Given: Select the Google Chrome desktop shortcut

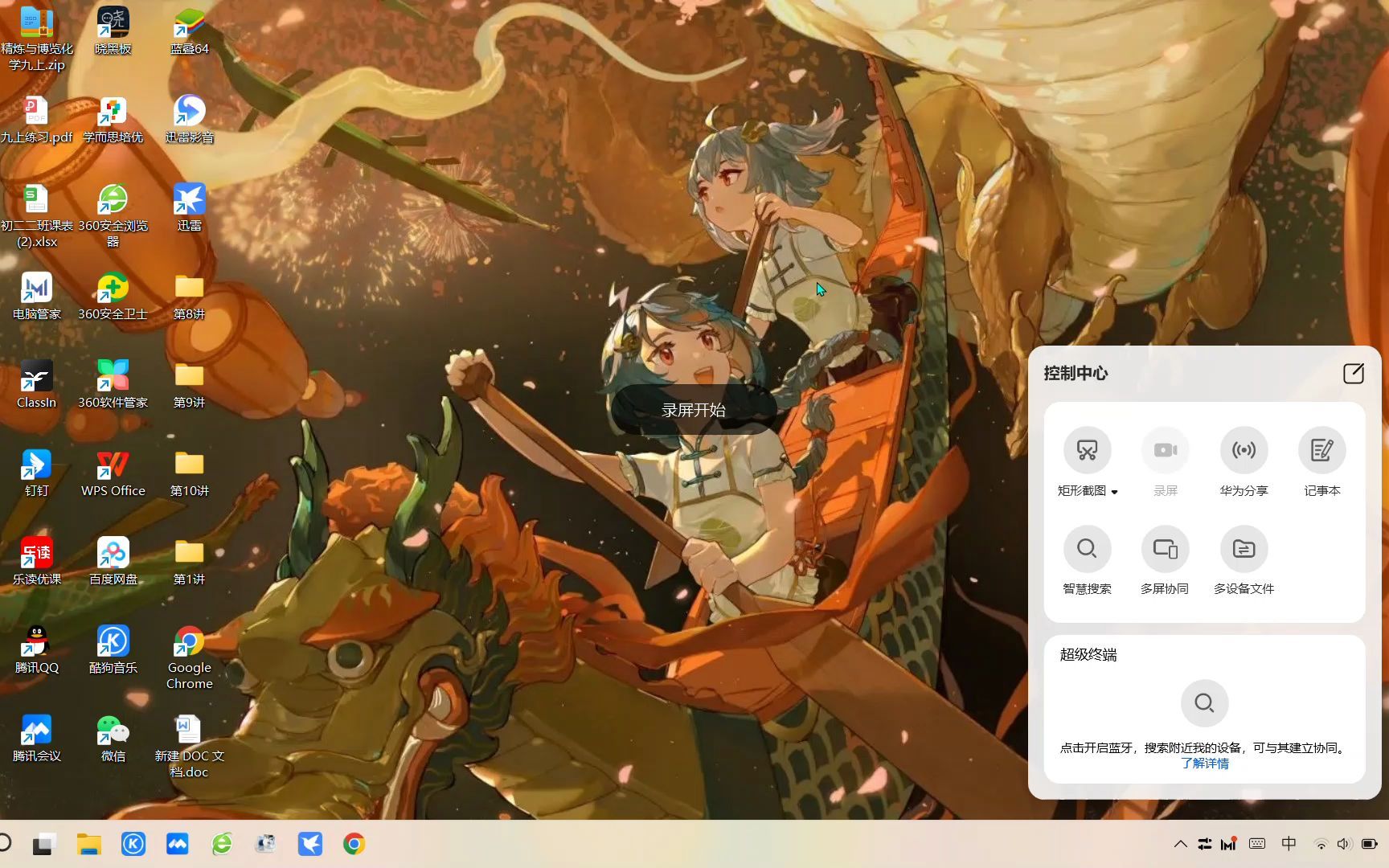Looking at the screenshot, I should tap(190, 657).
